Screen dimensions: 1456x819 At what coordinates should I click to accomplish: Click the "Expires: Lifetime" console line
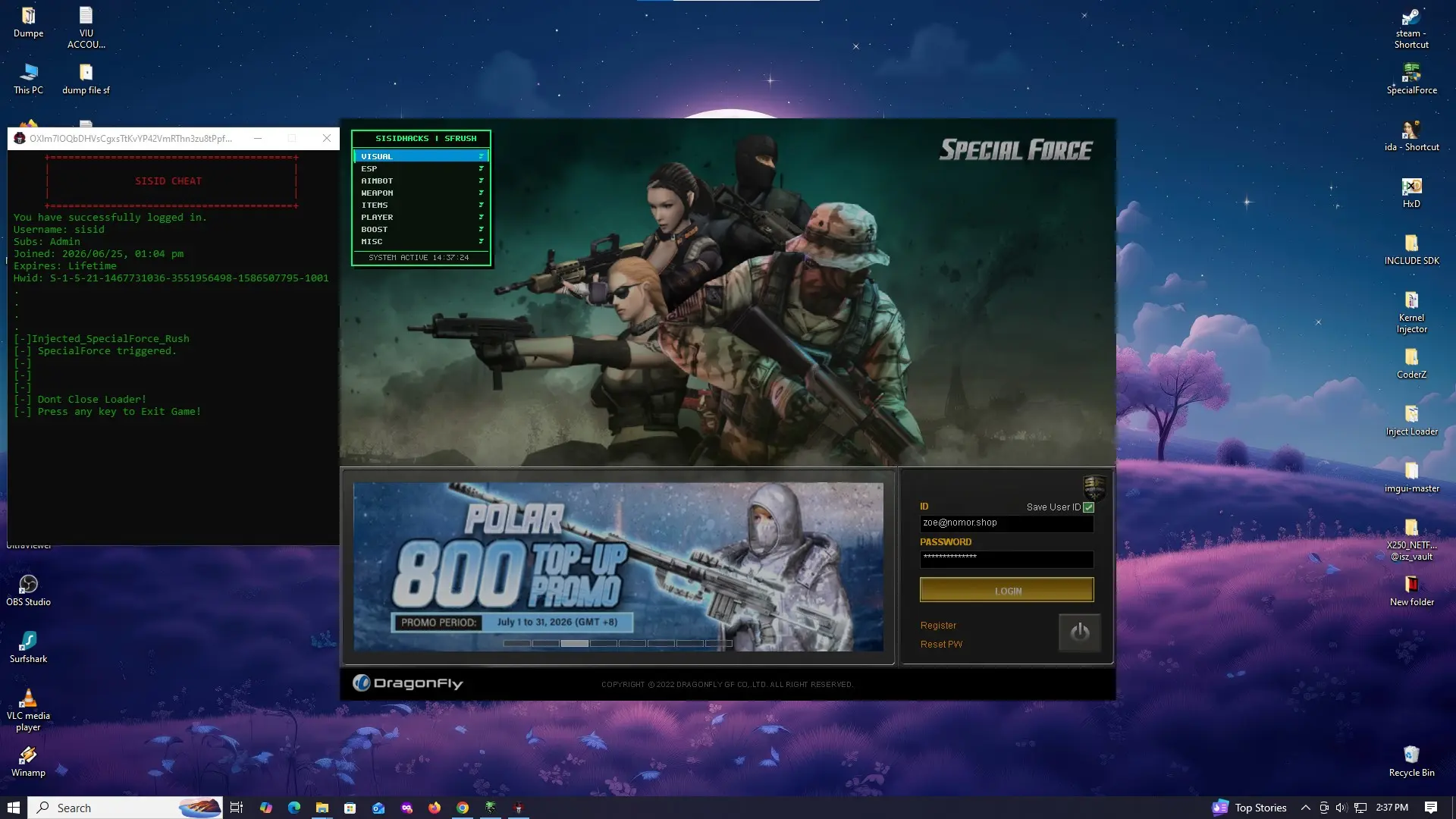pos(65,266)
